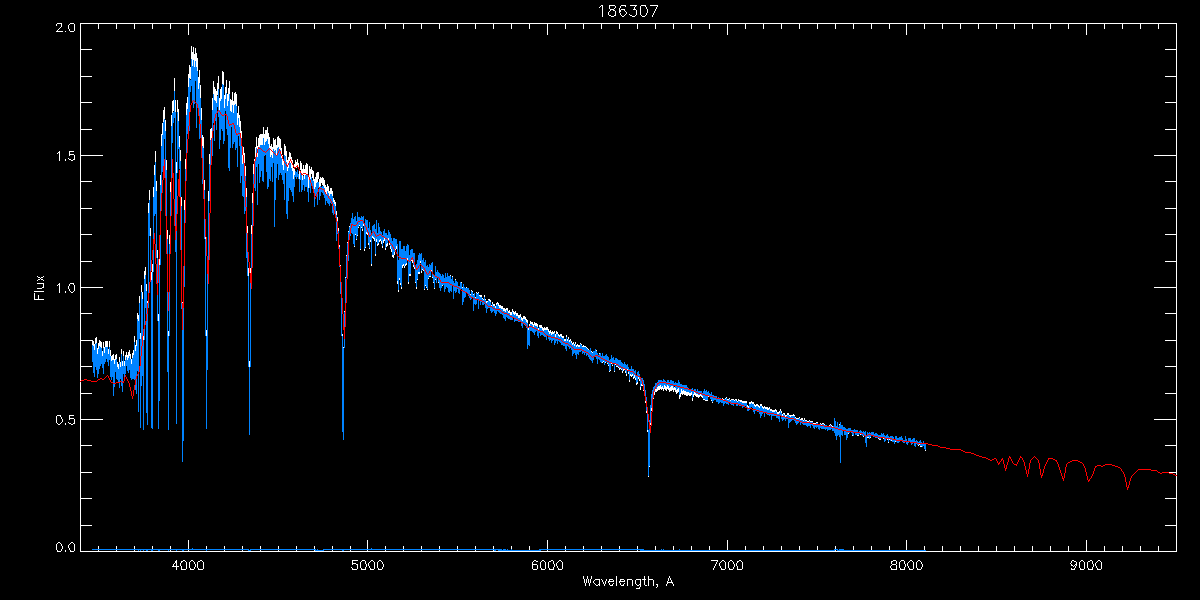Image resolution: width=1200 pixels, height=600 pixels.
Task: Click the 8000 x-axis tick label
Action: pos(906,564)
